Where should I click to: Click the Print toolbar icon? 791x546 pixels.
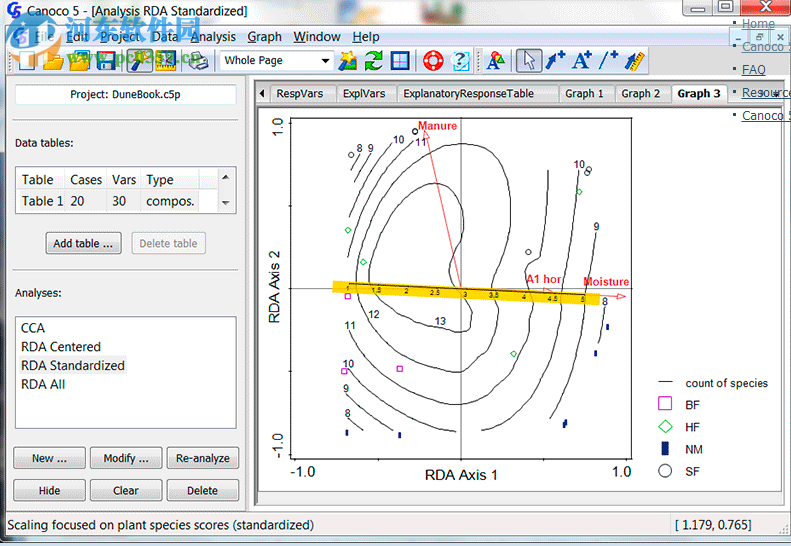click(x=198, y=61)
